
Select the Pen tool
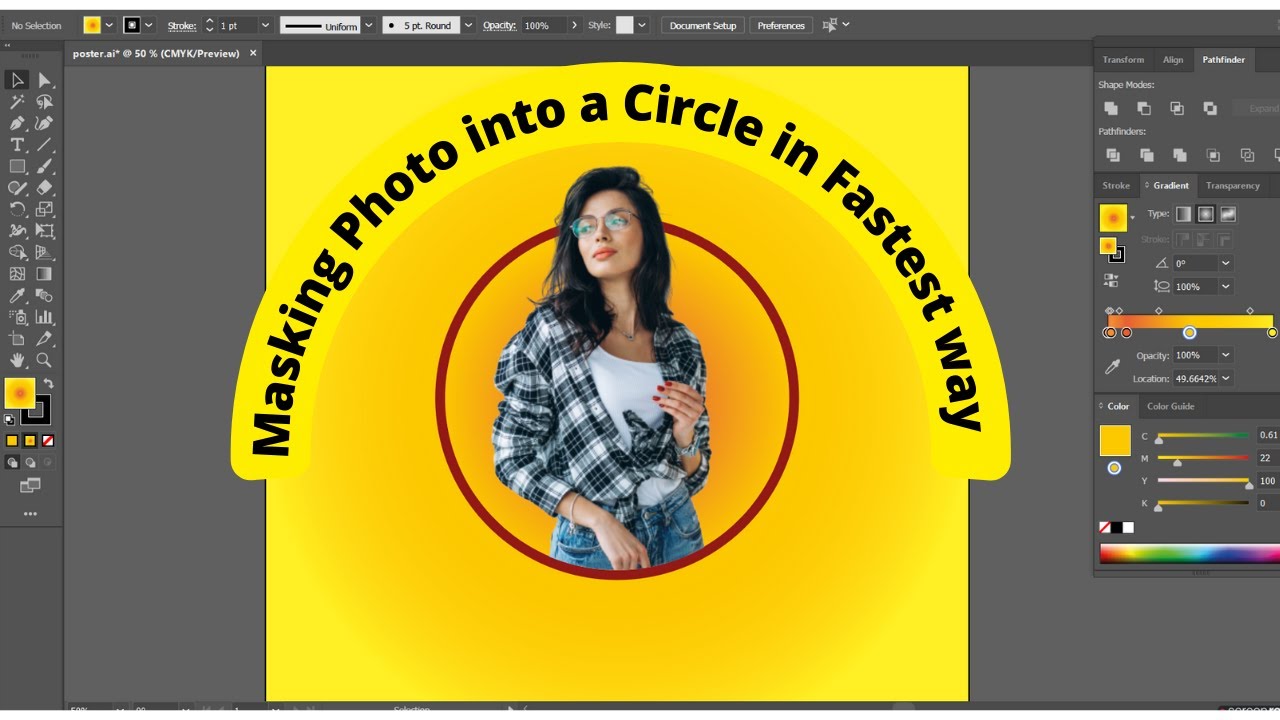[17, 123]
